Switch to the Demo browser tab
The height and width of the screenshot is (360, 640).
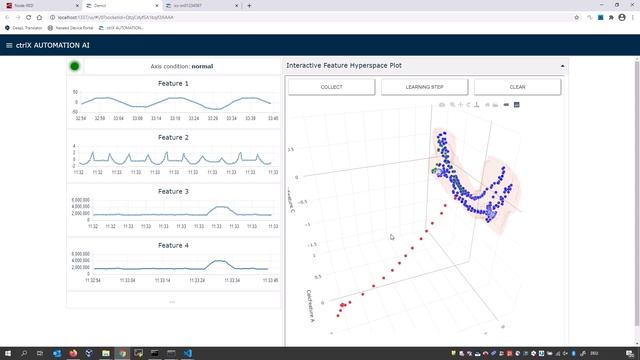[x=122, y=6]
